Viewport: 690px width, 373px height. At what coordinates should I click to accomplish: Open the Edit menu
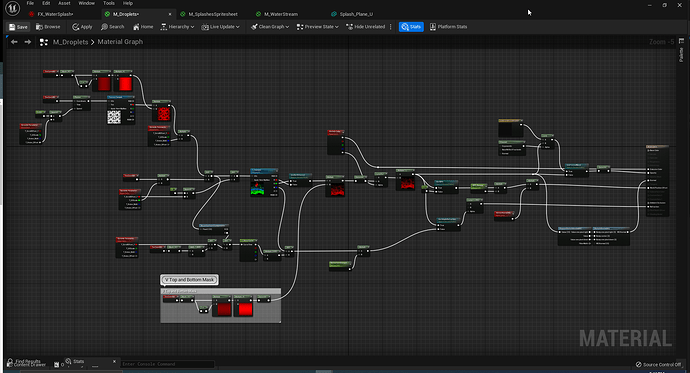point(46,3)
